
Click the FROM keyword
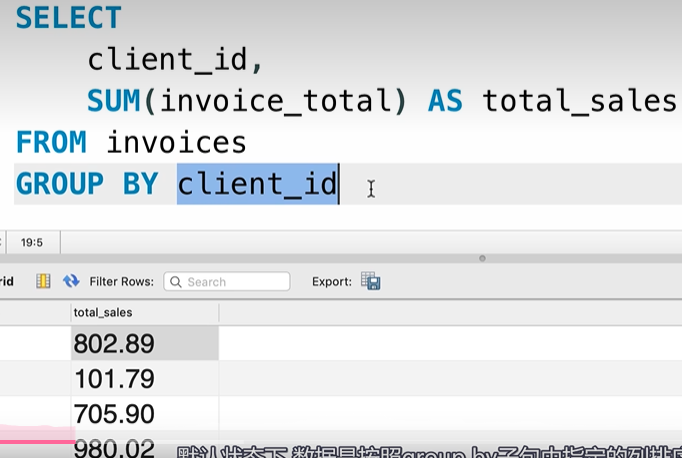(51, 142)
